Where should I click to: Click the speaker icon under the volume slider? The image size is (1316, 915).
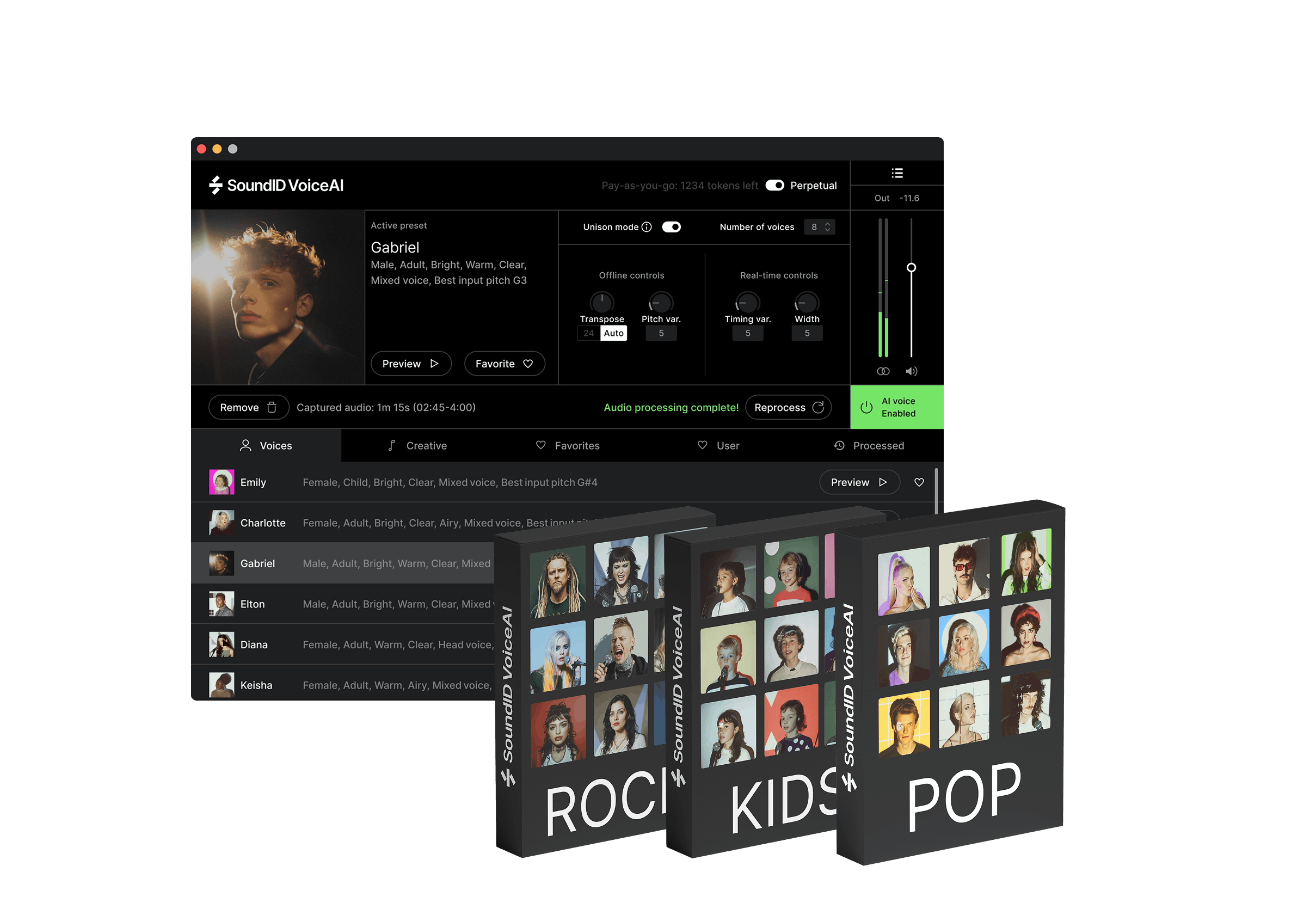[x=911, y=371]
